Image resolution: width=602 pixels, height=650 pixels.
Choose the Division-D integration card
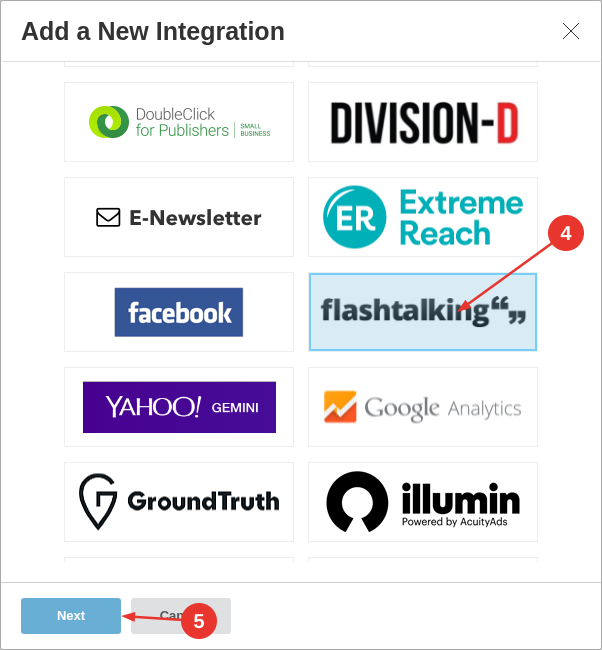[x=423, y=122]
